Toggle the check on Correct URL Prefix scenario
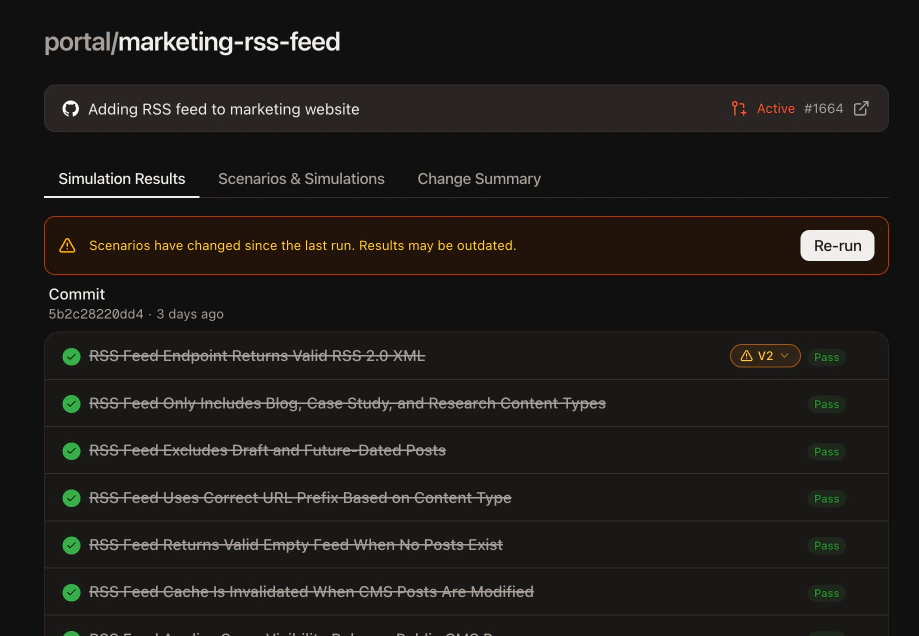This screenshot has width=919, height=636. click(x=71, y=498)
